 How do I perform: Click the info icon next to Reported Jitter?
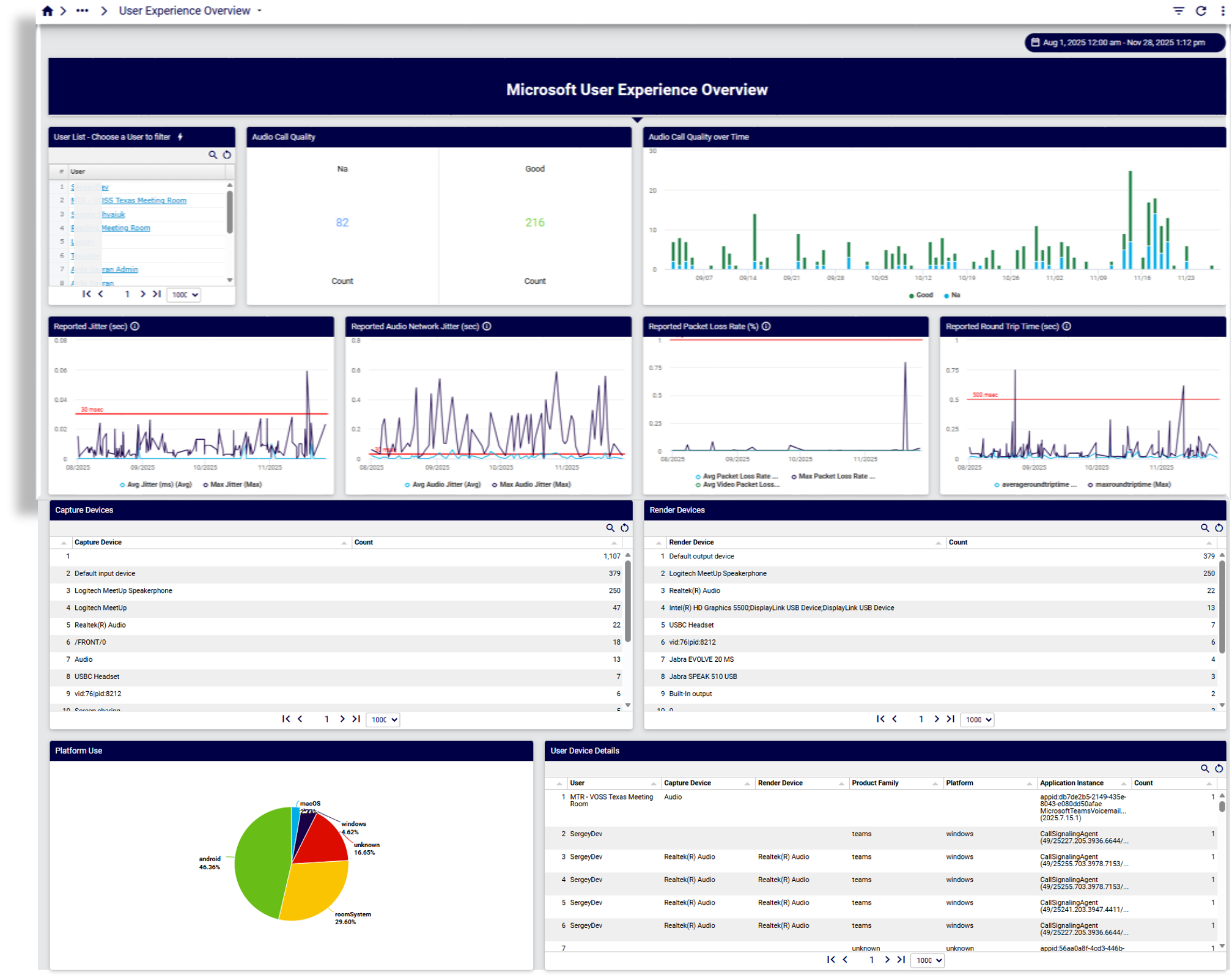(135, 327)
